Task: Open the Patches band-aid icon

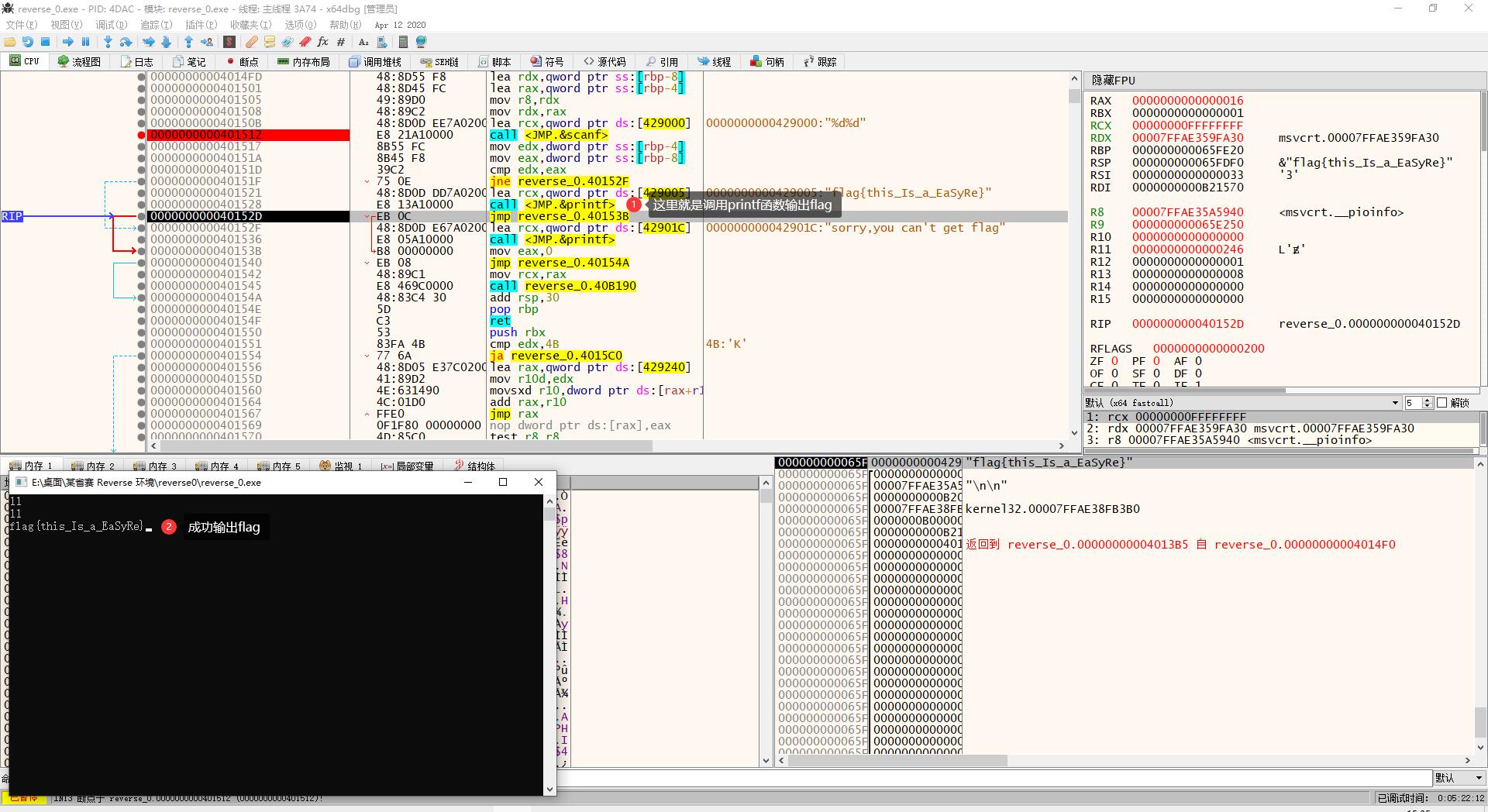Action: pyautogui.click(x=252, y=42)
